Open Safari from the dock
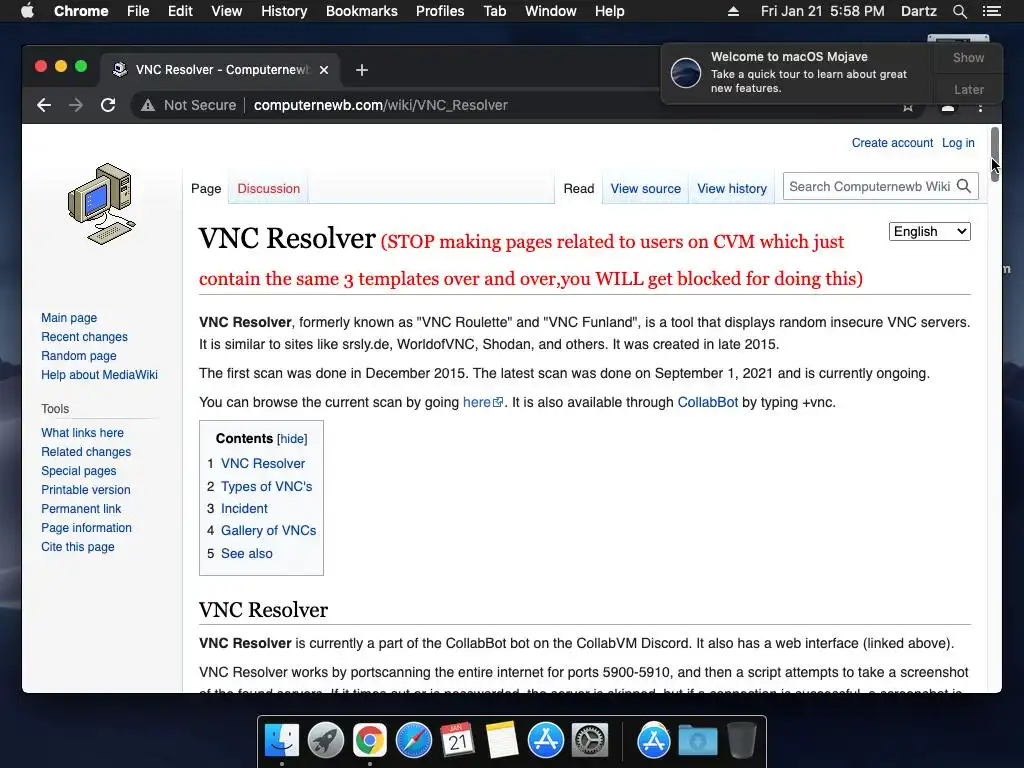This screenshot has height=768, width=1024. tap(413, 741)
